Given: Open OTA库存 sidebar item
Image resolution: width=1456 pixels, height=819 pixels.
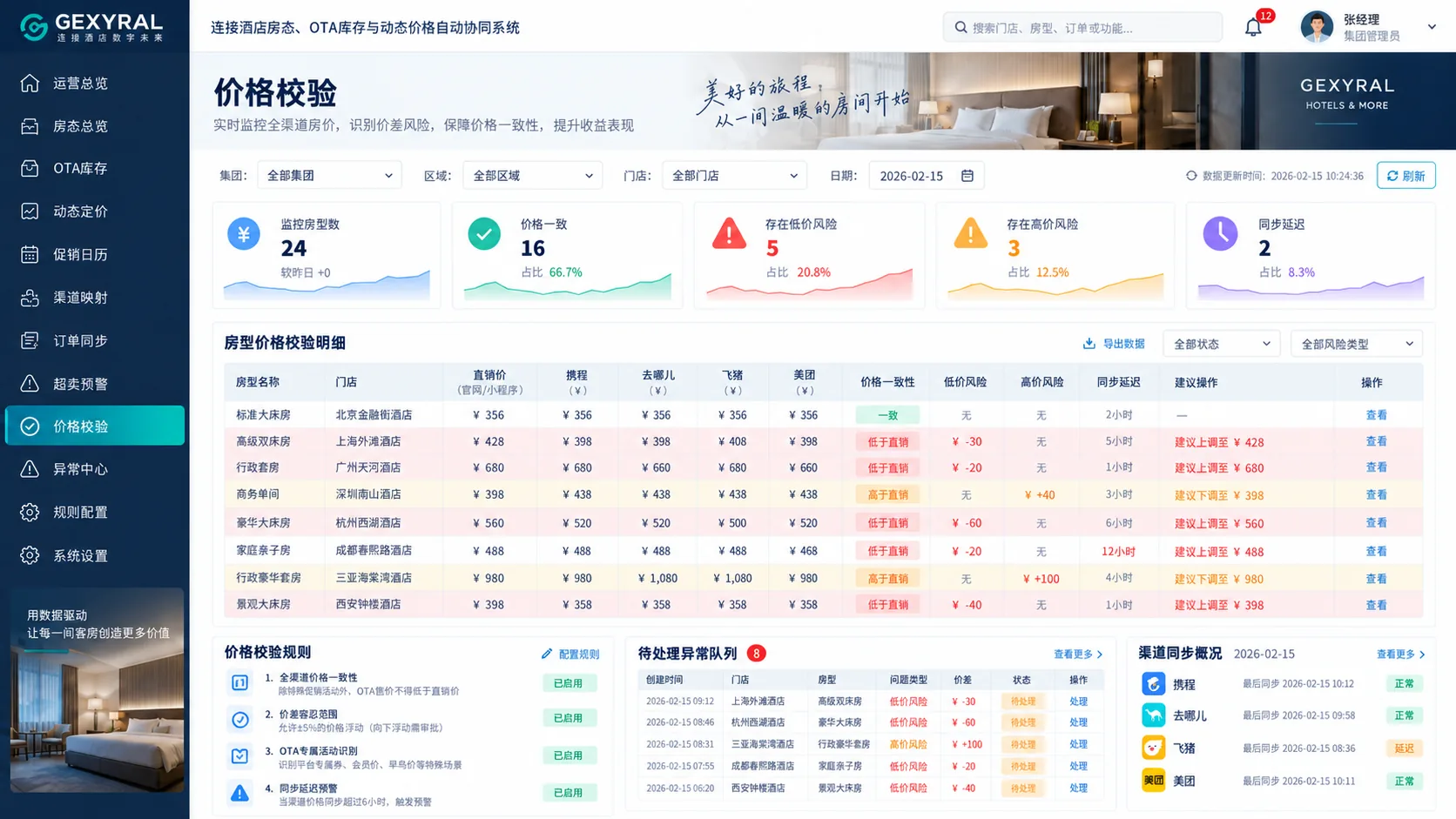Looking at the screenshot, I should [x=95, y=169].
